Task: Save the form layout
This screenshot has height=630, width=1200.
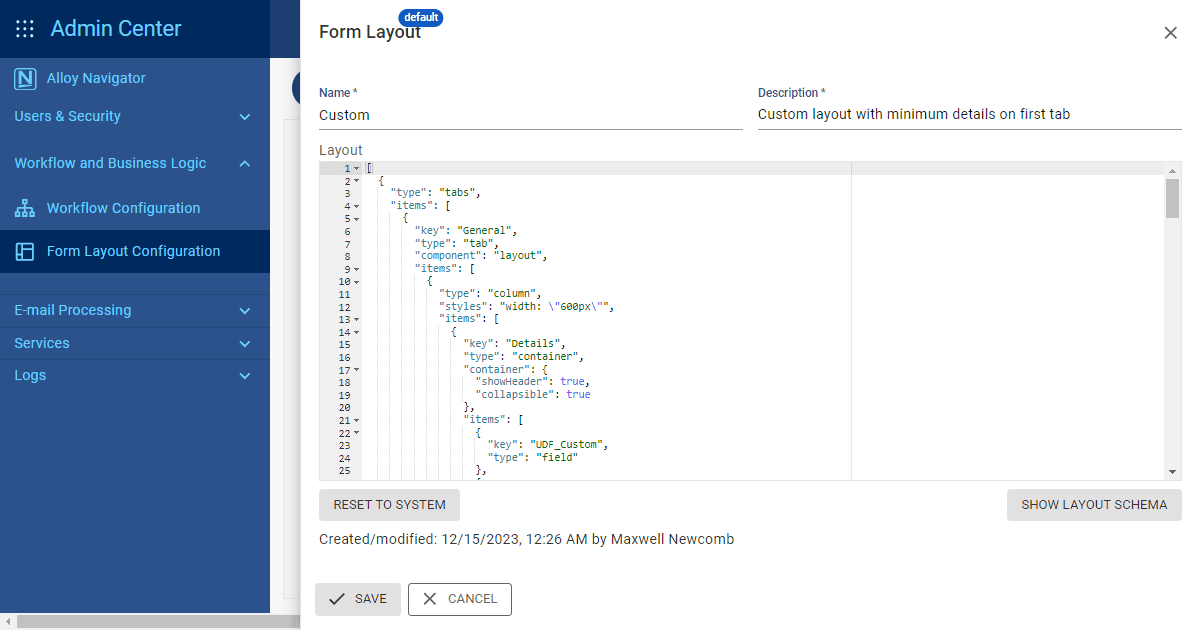Action: pyautogui.click(x=358, y=599)
